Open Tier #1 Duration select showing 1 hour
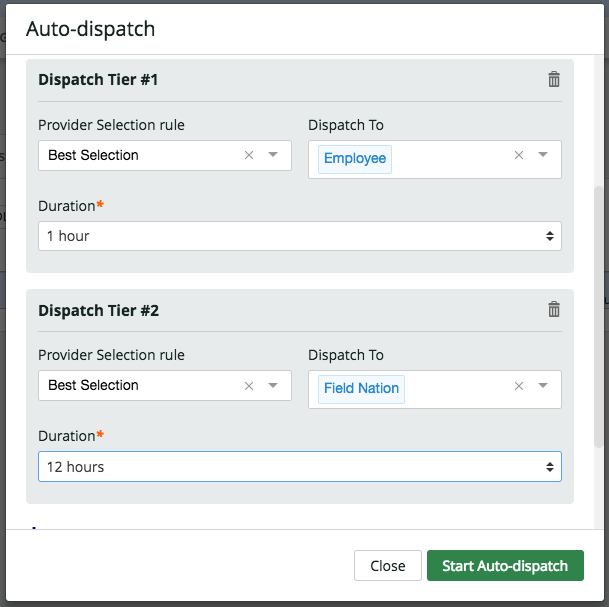609x607 pixels. point(299,236)
